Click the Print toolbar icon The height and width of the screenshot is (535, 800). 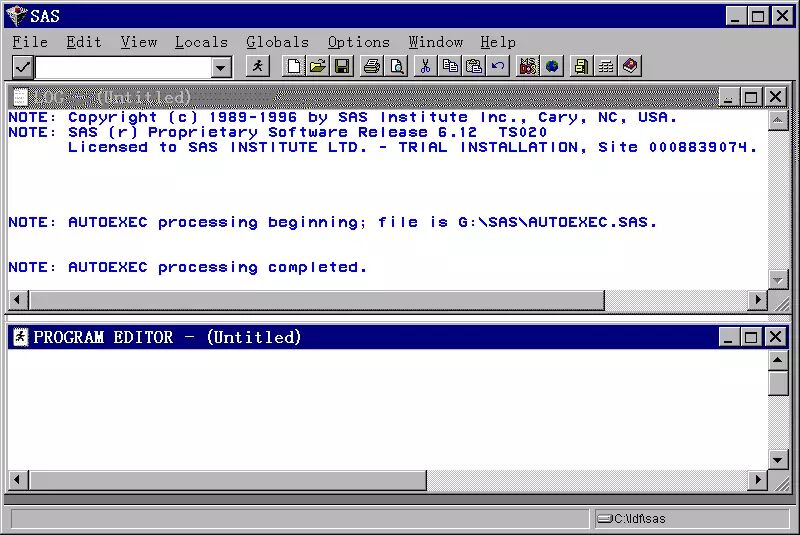point(372,66)
